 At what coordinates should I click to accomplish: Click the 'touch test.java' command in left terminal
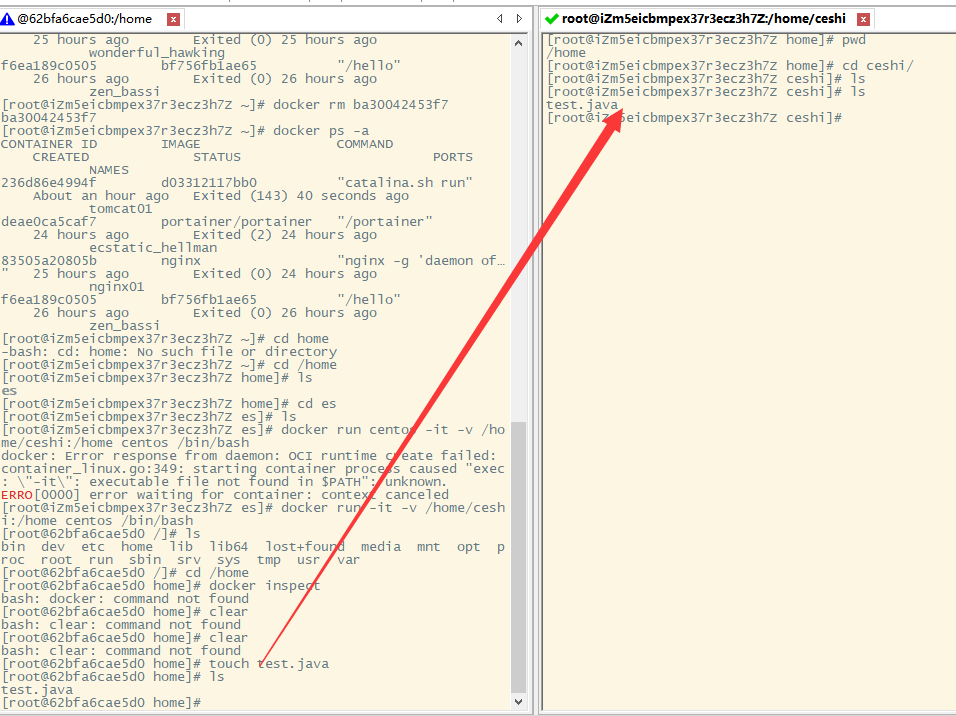[x=269, y=664]
